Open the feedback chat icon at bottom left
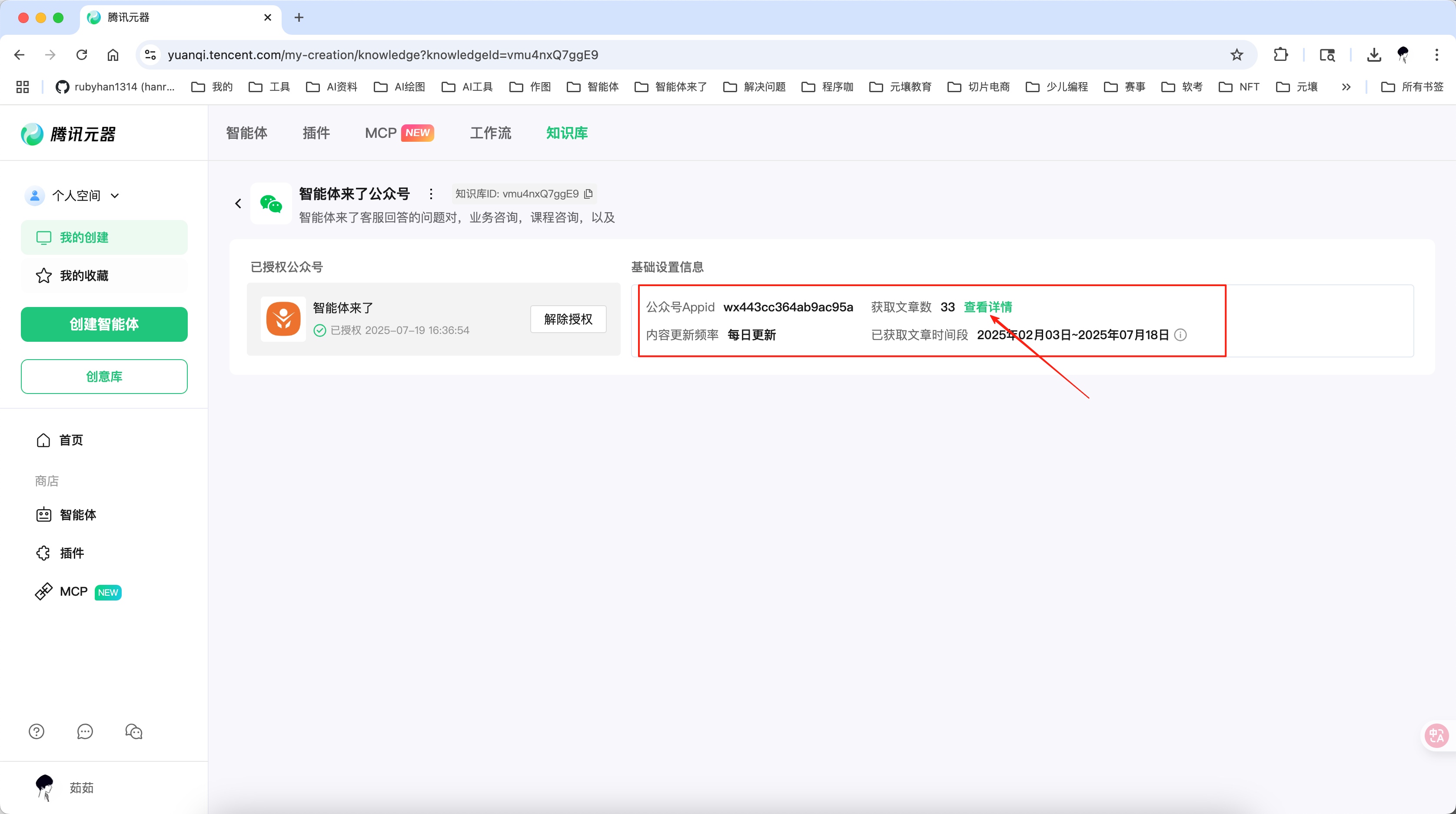This screenshot has height=814, width=1456. click(x=85, y=731)
